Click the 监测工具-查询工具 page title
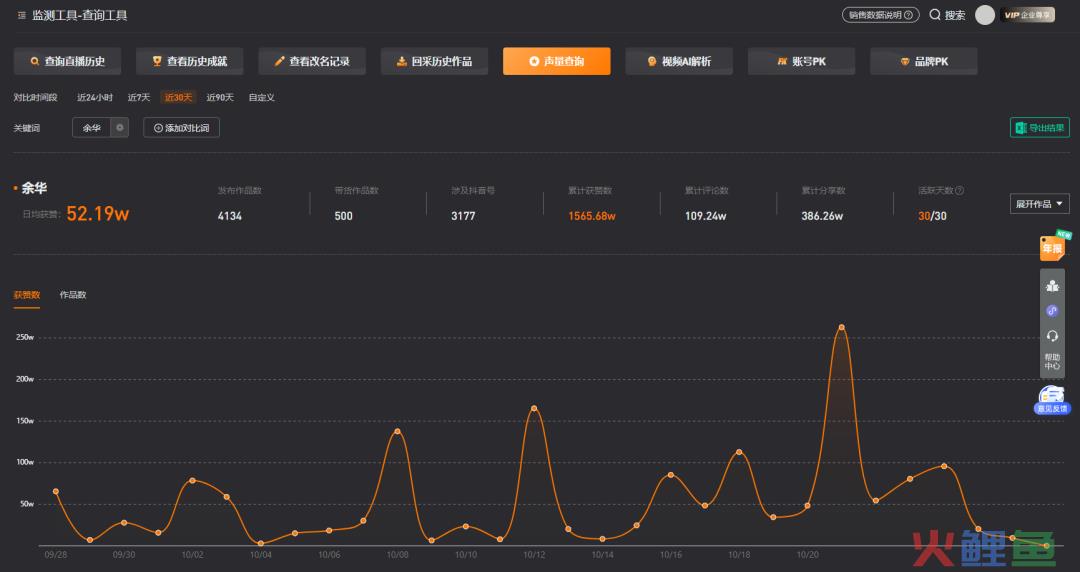 point(80,15)
